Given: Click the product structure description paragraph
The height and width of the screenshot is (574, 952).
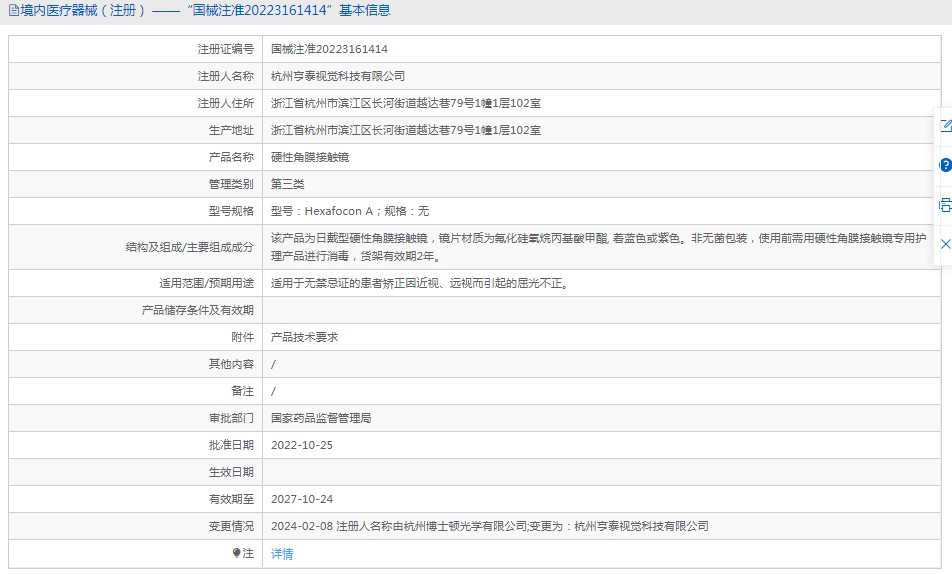Looking at the screenshot, I should (x=599, y=247).
